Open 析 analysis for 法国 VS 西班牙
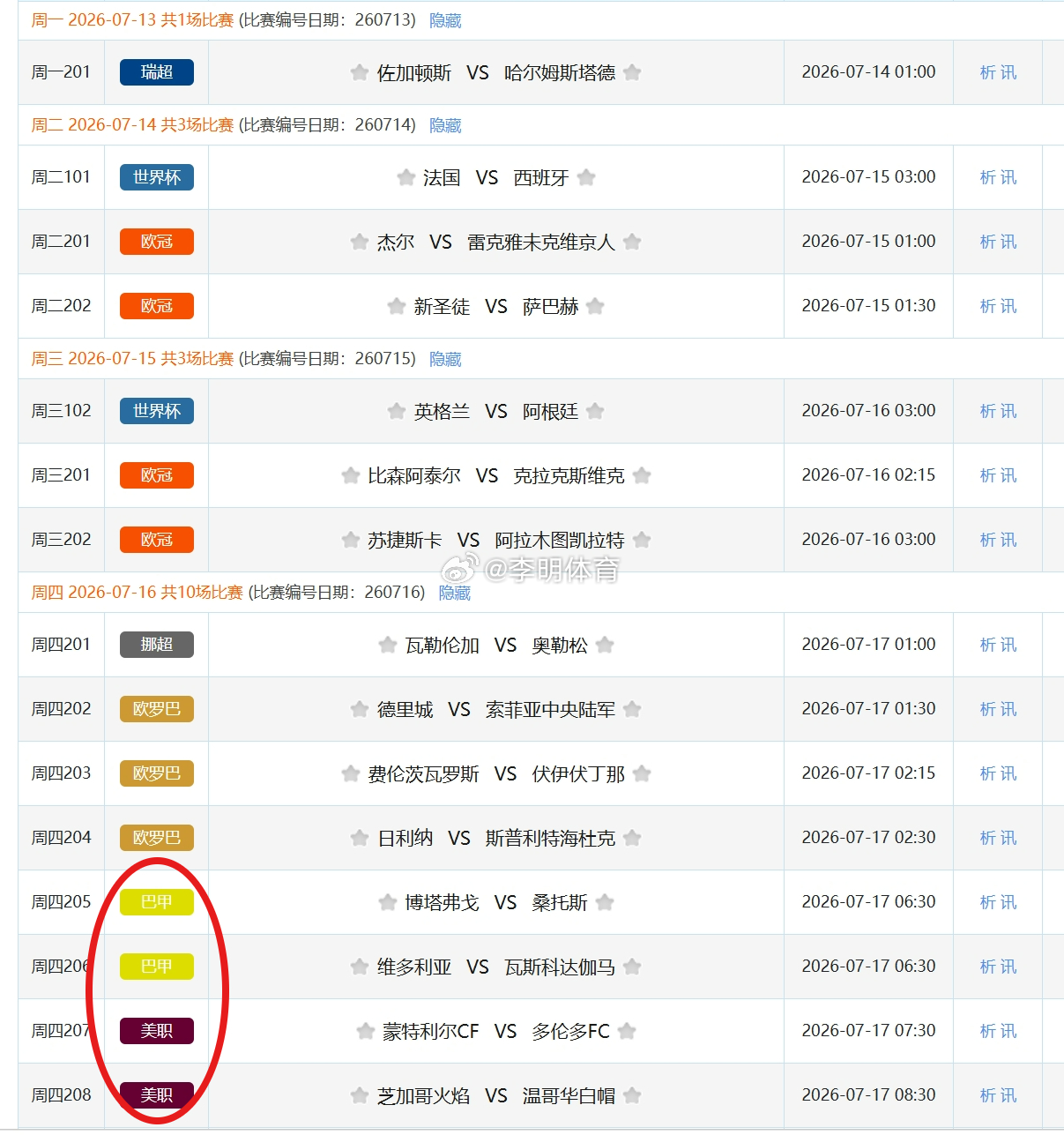The image size is (1064, 1135). [x=987, y=177]
